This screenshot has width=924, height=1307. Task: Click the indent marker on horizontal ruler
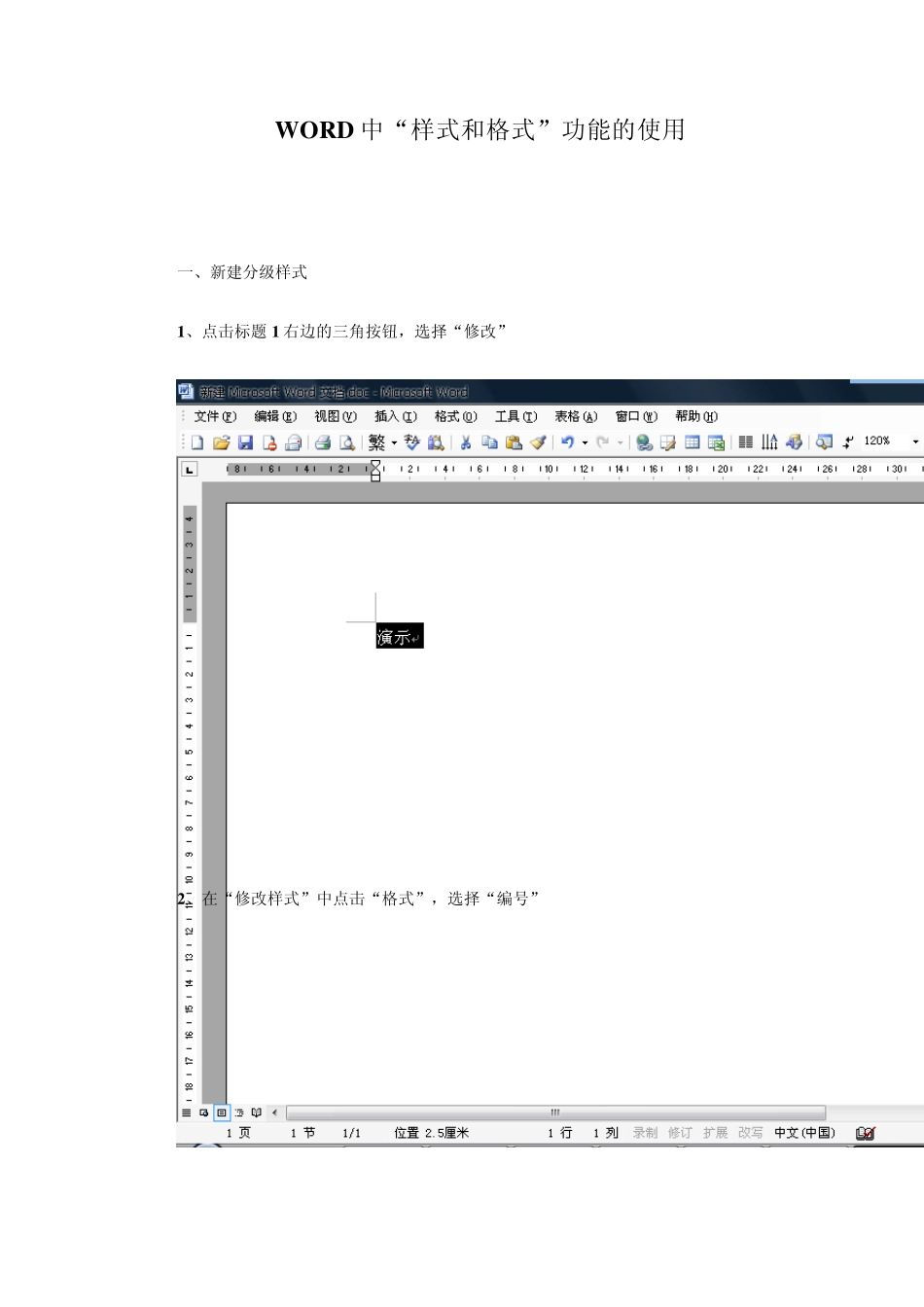pyautogui.click(x=375, y=471)
